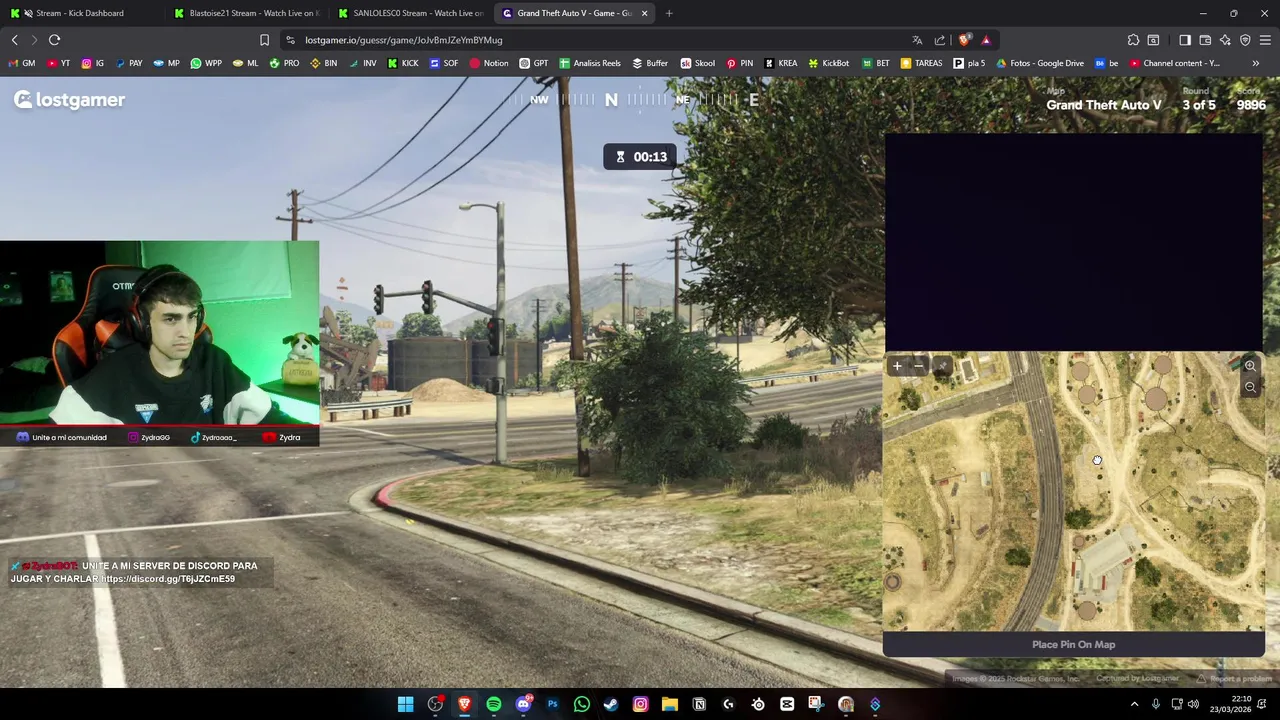This screenshot has width=1280, height=720.
Task: Open Leo AI sparkle icon
Action: 1225,40
